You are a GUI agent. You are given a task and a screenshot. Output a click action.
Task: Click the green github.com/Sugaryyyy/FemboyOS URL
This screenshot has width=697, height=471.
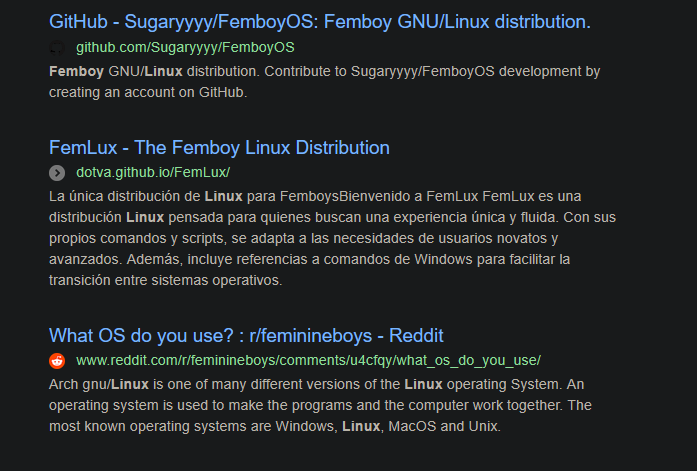tap(185, 47)
